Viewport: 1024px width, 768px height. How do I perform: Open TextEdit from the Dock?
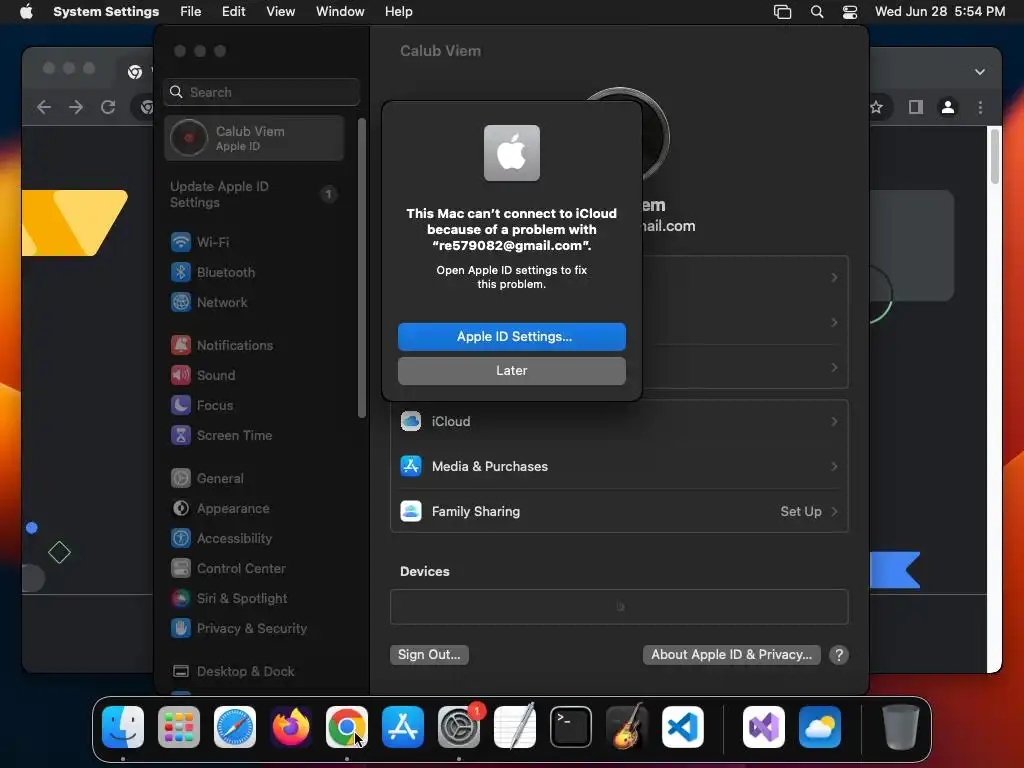point(515,727)
